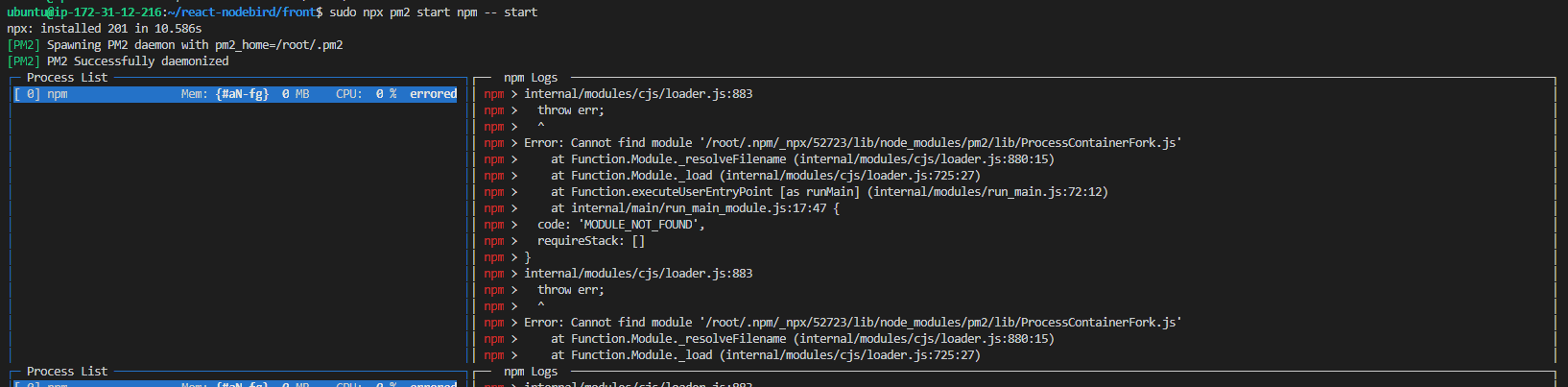Click the second Process List header at bottom
The image size is (1568, 387).
(66, 372)
